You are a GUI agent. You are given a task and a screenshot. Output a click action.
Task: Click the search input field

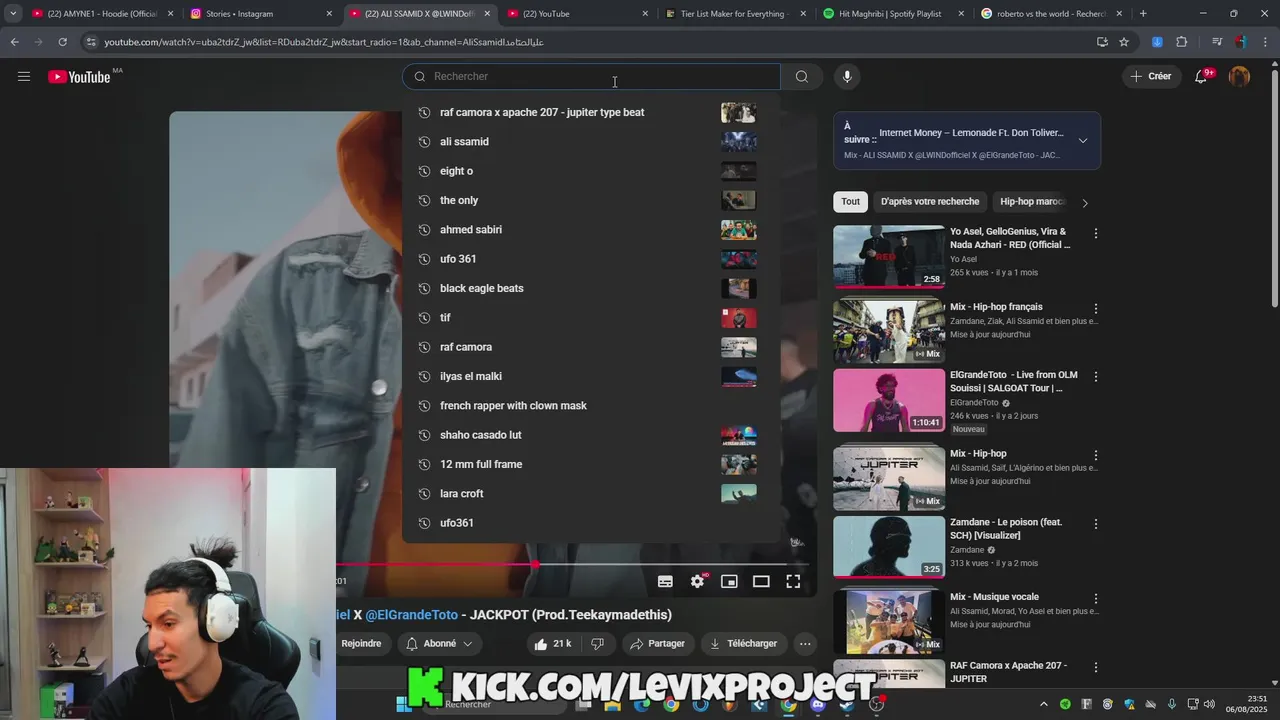click(592, 76)
